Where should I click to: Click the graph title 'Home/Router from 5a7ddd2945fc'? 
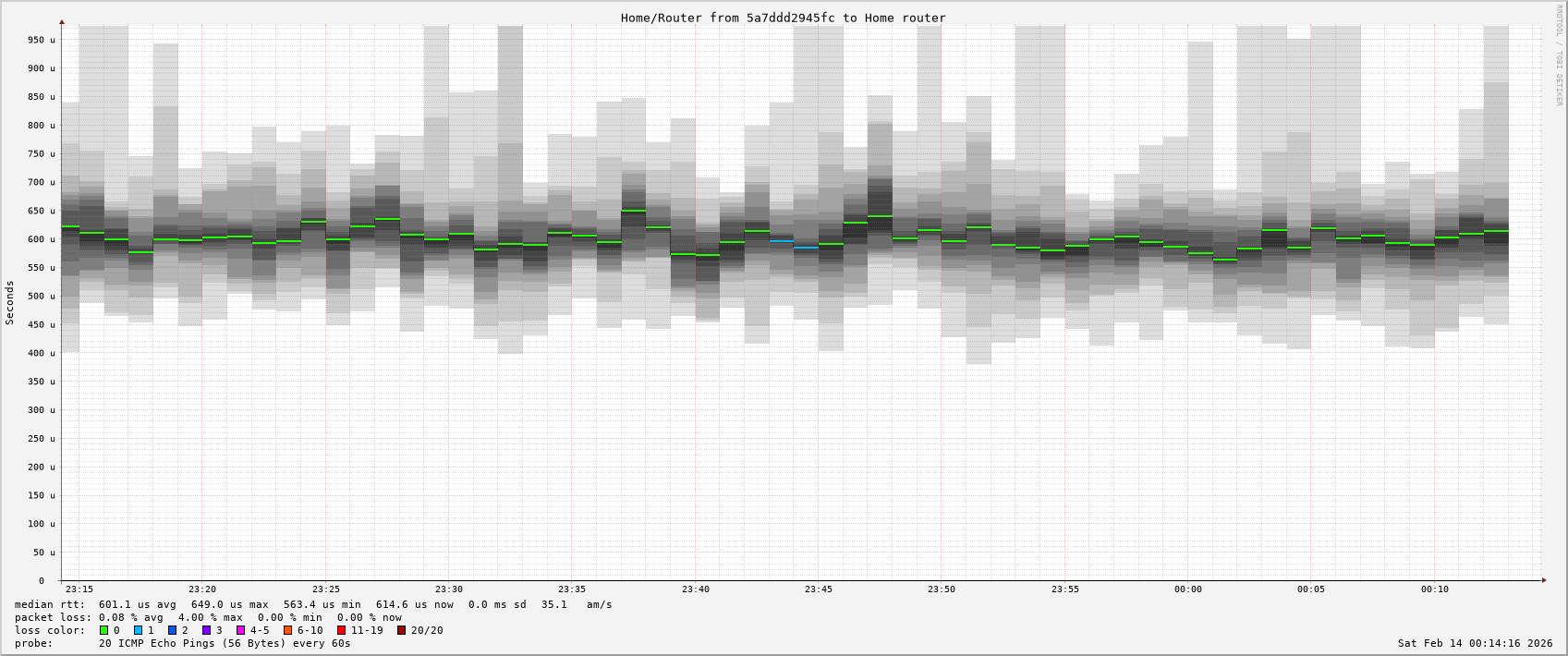[783, 18]
